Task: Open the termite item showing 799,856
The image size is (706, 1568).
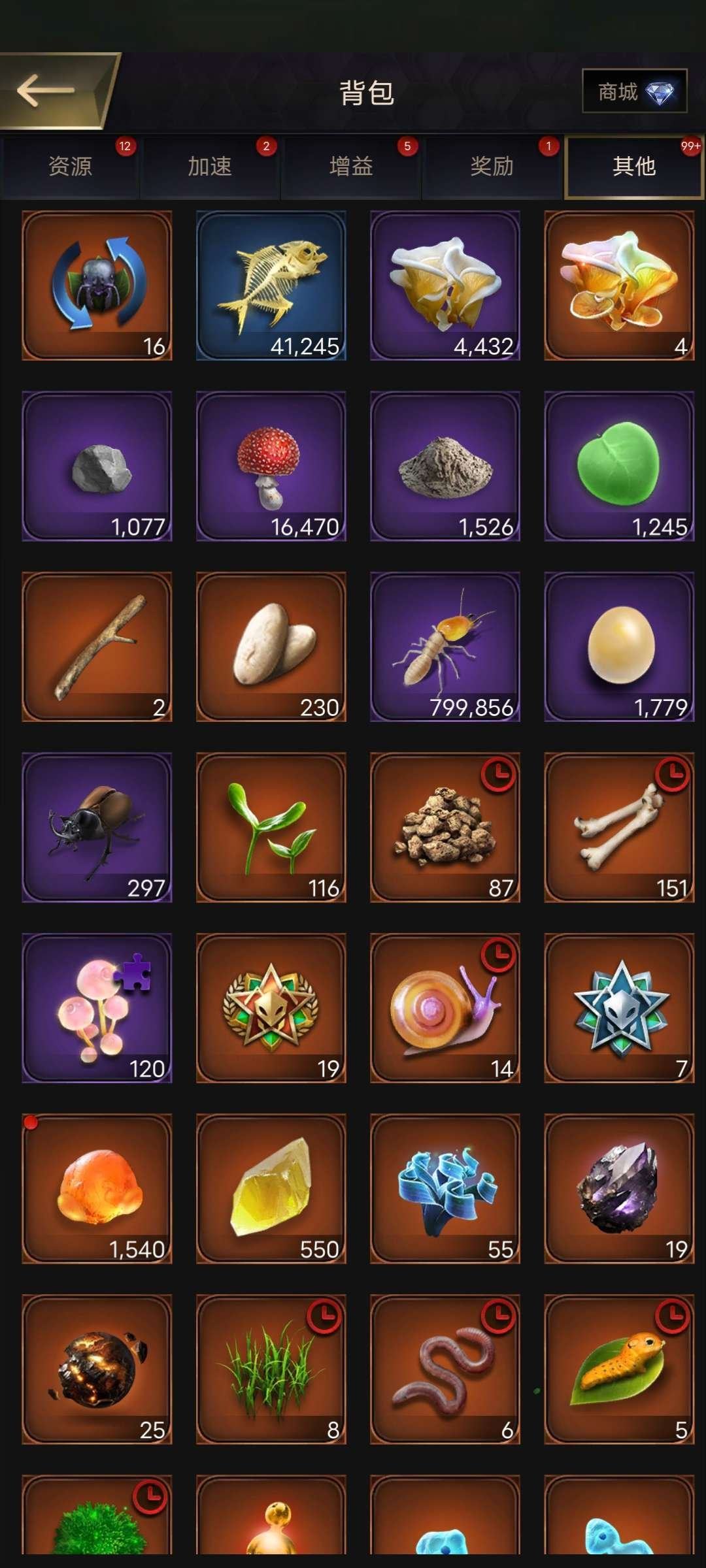Action: [x=445, y=647]
